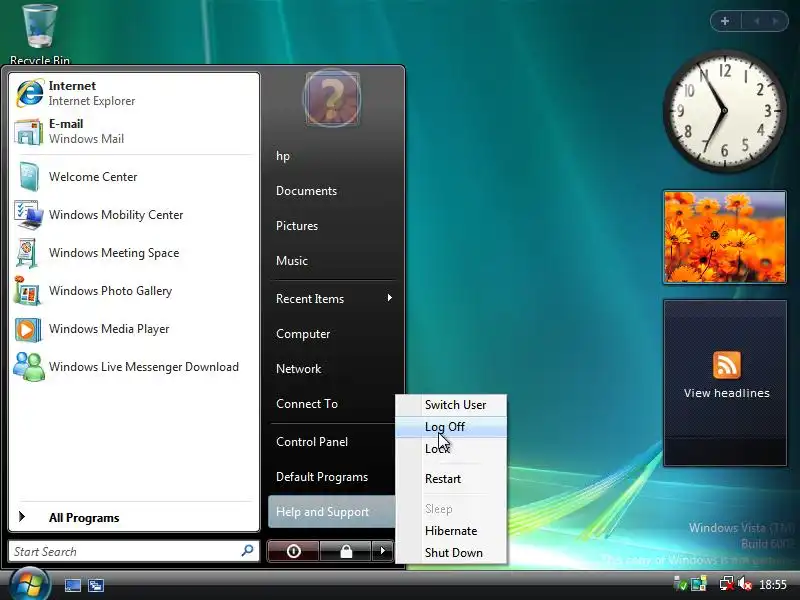Click the sidebar next gadgets arrow
This screenshot has width=800, height=600.
pos(776,21)
